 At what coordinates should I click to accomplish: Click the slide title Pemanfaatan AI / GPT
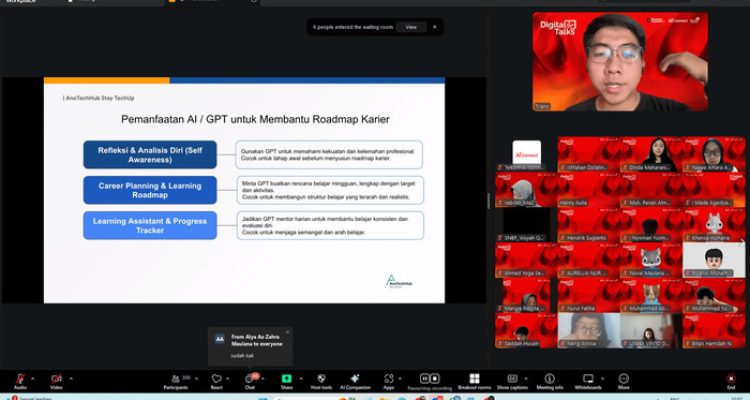[255, 119]
